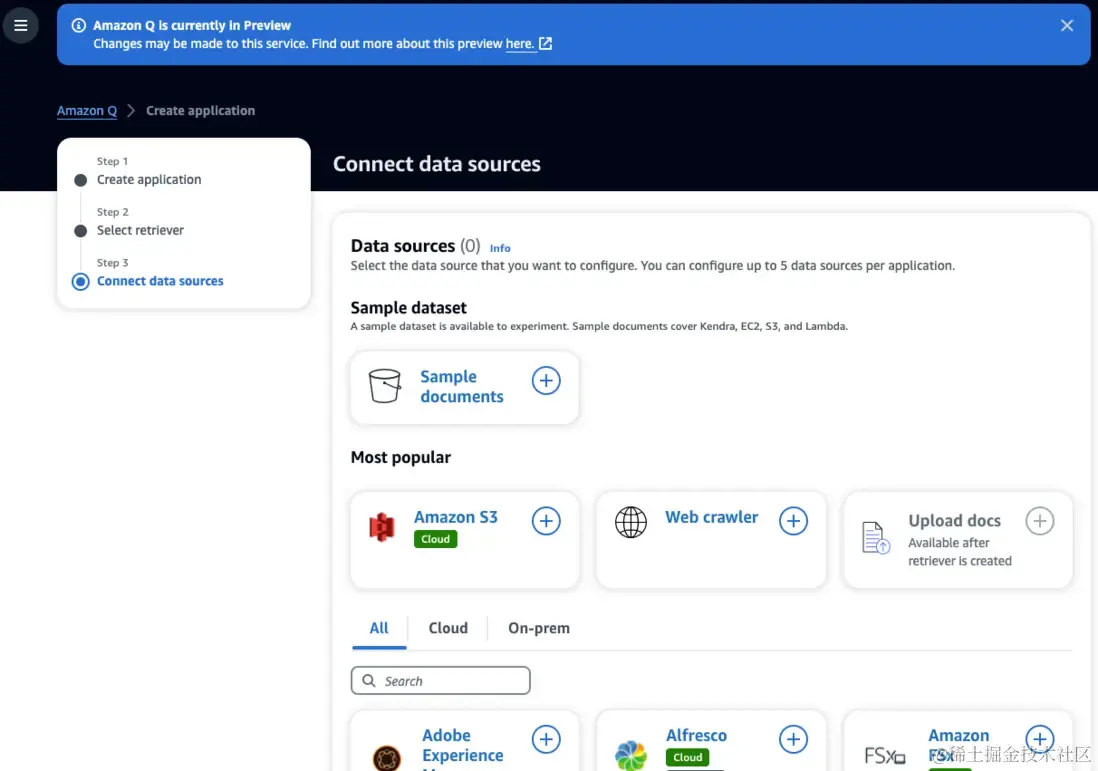The width and height of the screenshot is (1098, 771).
Task: Open the Amazon FSx data source link
Action: pos(959,745)
